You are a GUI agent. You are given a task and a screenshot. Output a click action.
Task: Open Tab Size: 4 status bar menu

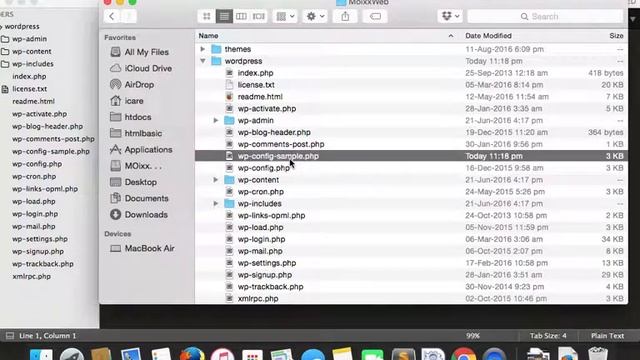(x=548, y=336)
